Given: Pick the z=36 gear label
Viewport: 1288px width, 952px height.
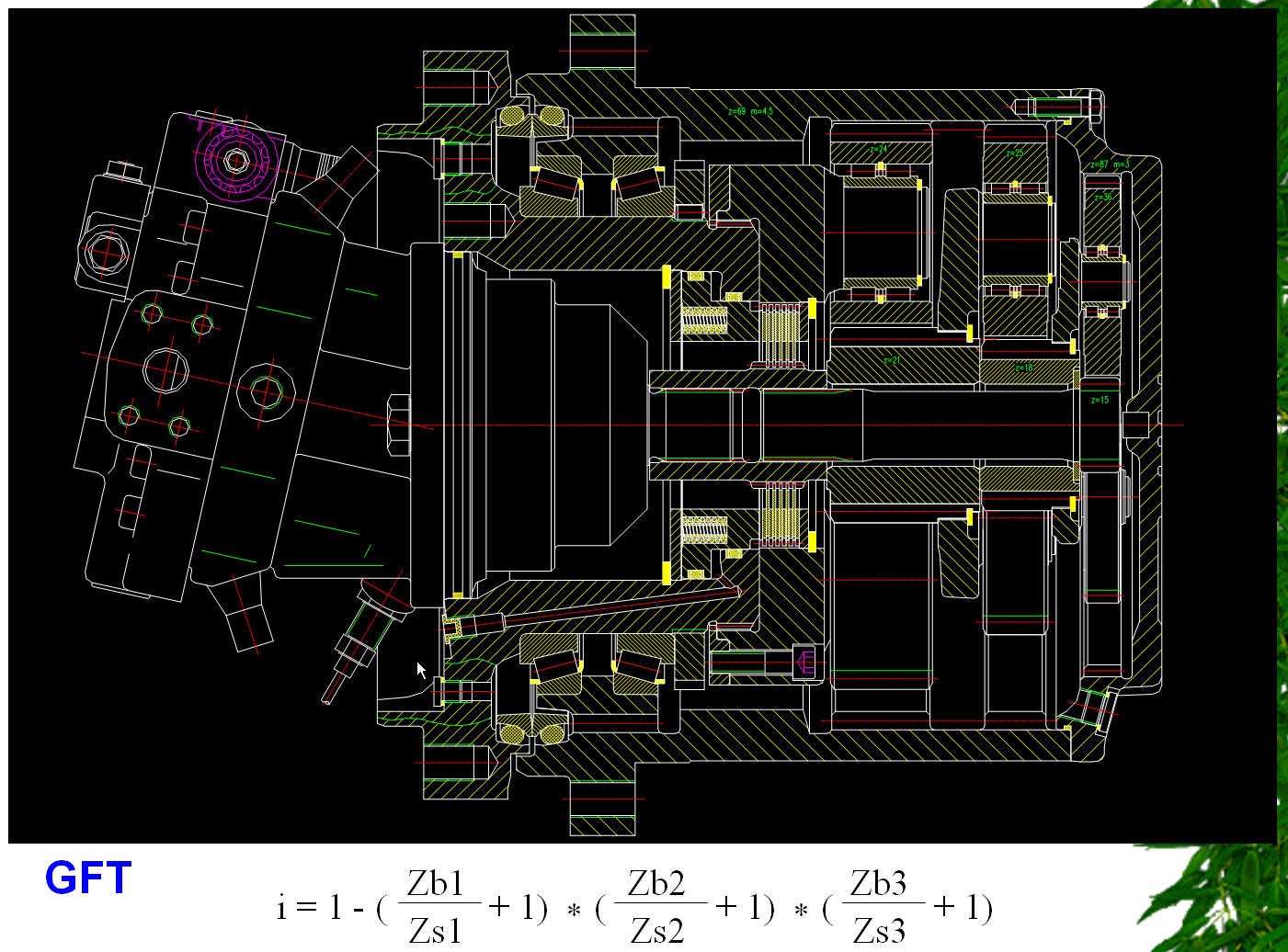Looking at the screenshot, I should coord(1102,197).
